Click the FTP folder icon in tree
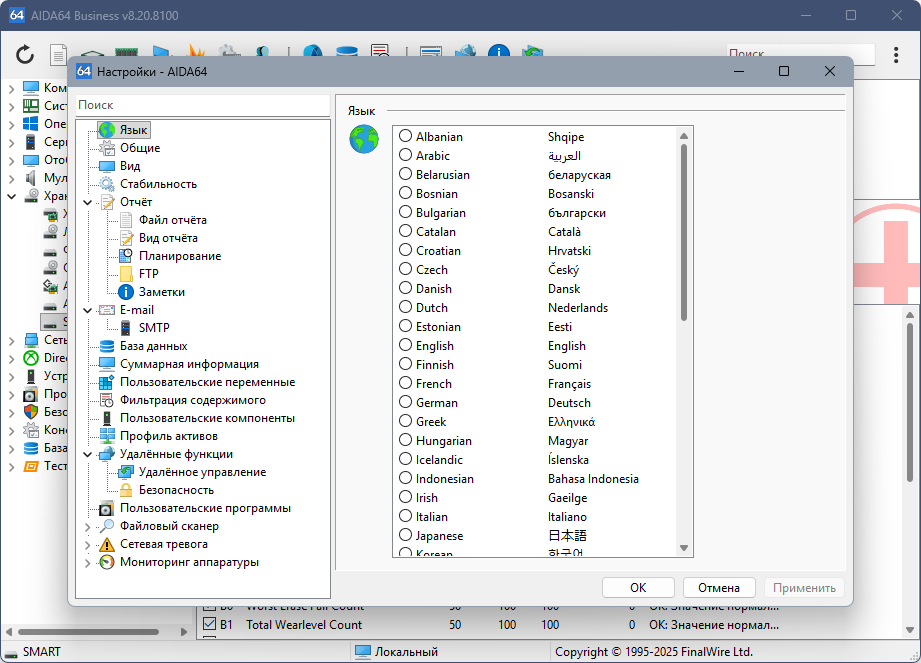The height and width of the screenshot is (663, 921). pos(126,274)
